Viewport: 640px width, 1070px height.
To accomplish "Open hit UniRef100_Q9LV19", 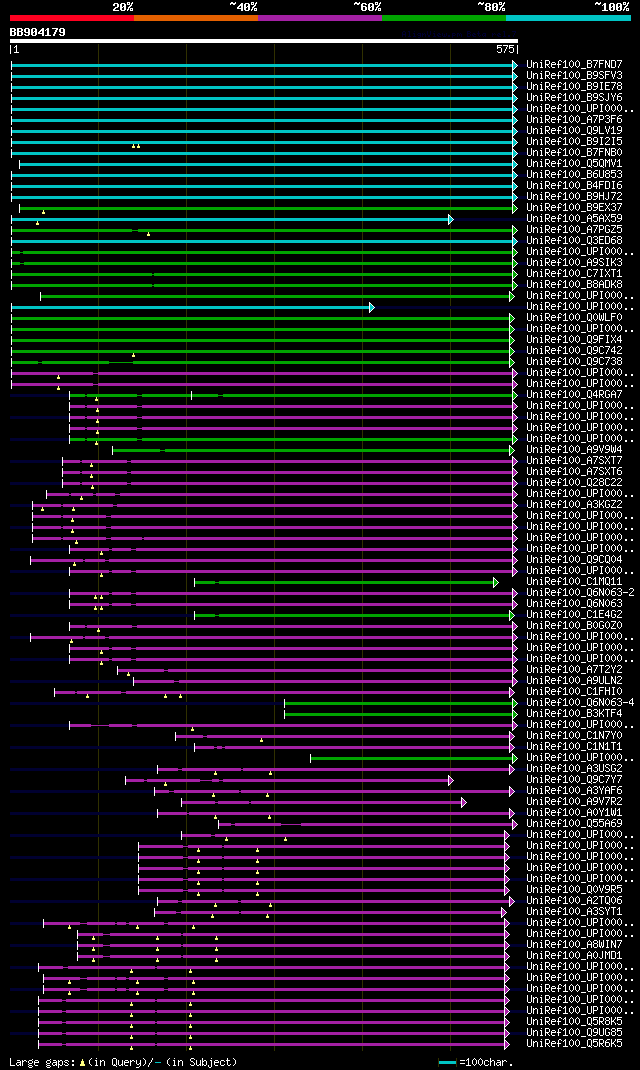I will click(x=574, y=130).
